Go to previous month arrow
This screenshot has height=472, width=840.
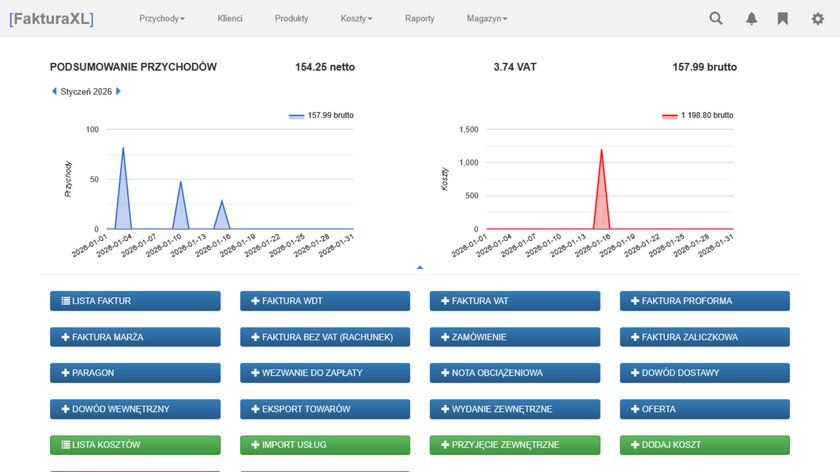click(54, 91)
